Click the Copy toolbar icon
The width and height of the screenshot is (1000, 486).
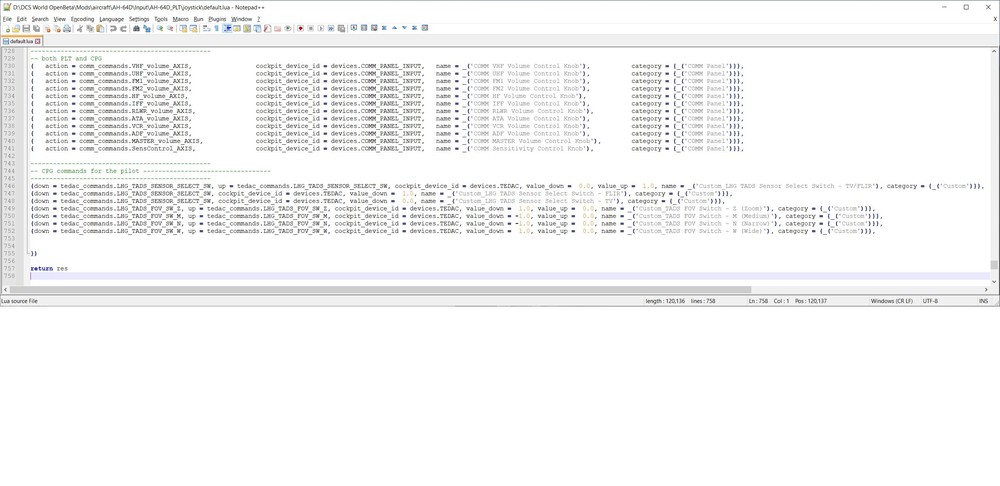89,28
